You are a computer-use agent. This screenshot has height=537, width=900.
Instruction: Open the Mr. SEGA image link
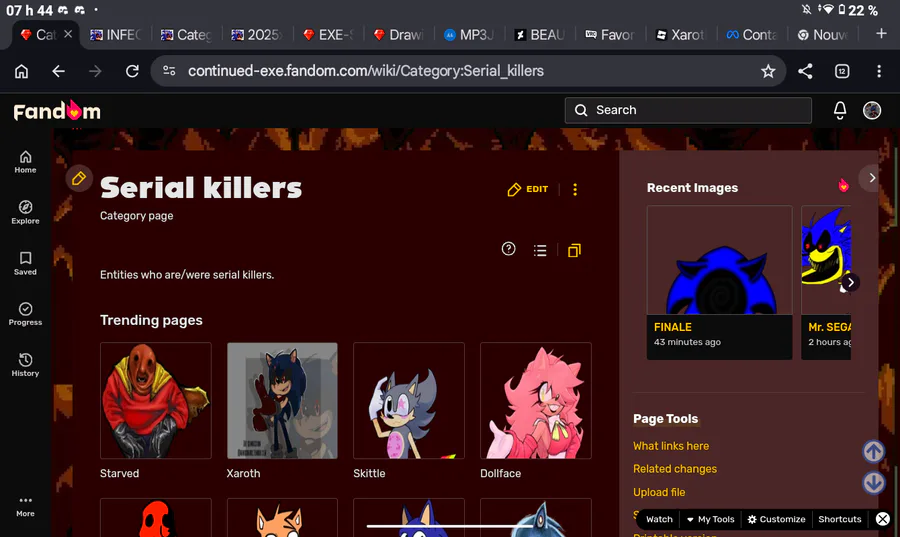click(829, 327)
